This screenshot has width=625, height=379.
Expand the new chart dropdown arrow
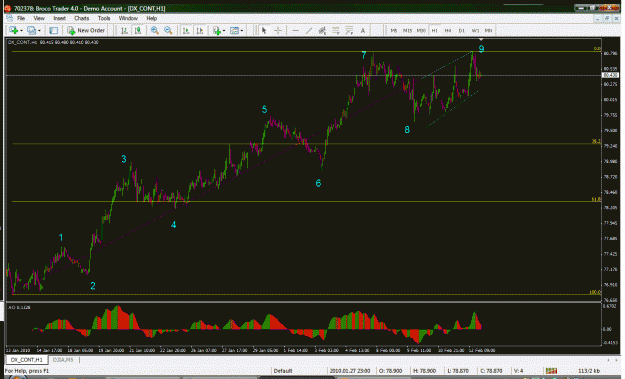[21, 31]
